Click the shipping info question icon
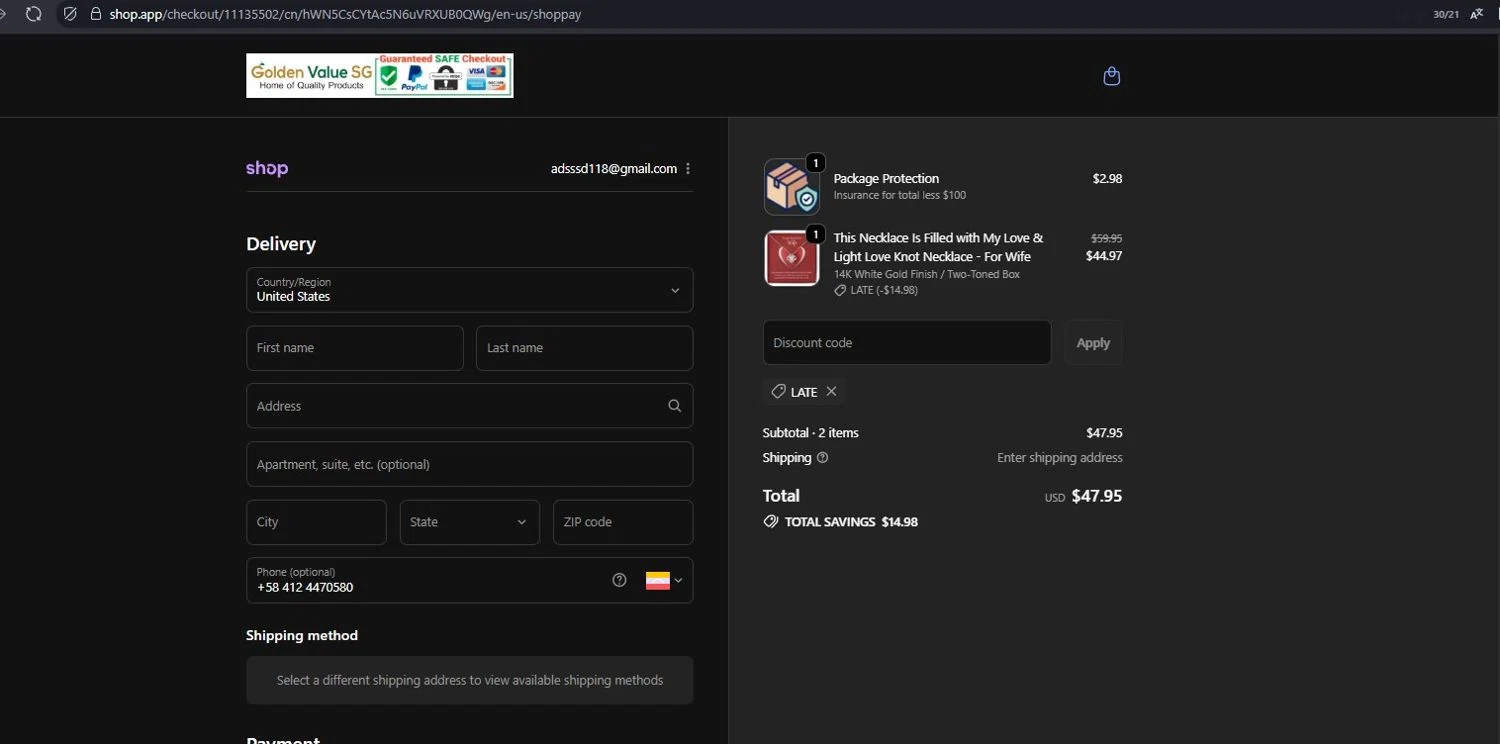The width and height of the screenshot is (1500, 744). pos(822,458)
